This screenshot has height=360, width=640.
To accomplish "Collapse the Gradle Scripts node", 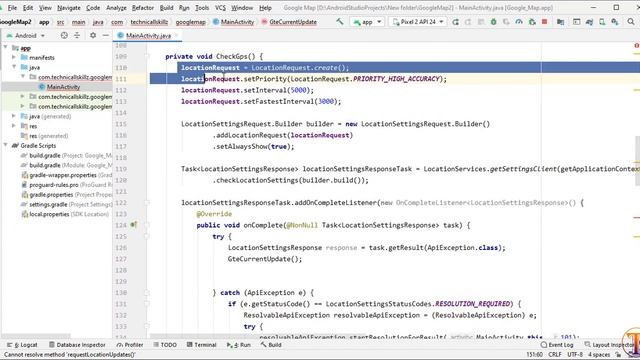I will [x=5, y=145].
